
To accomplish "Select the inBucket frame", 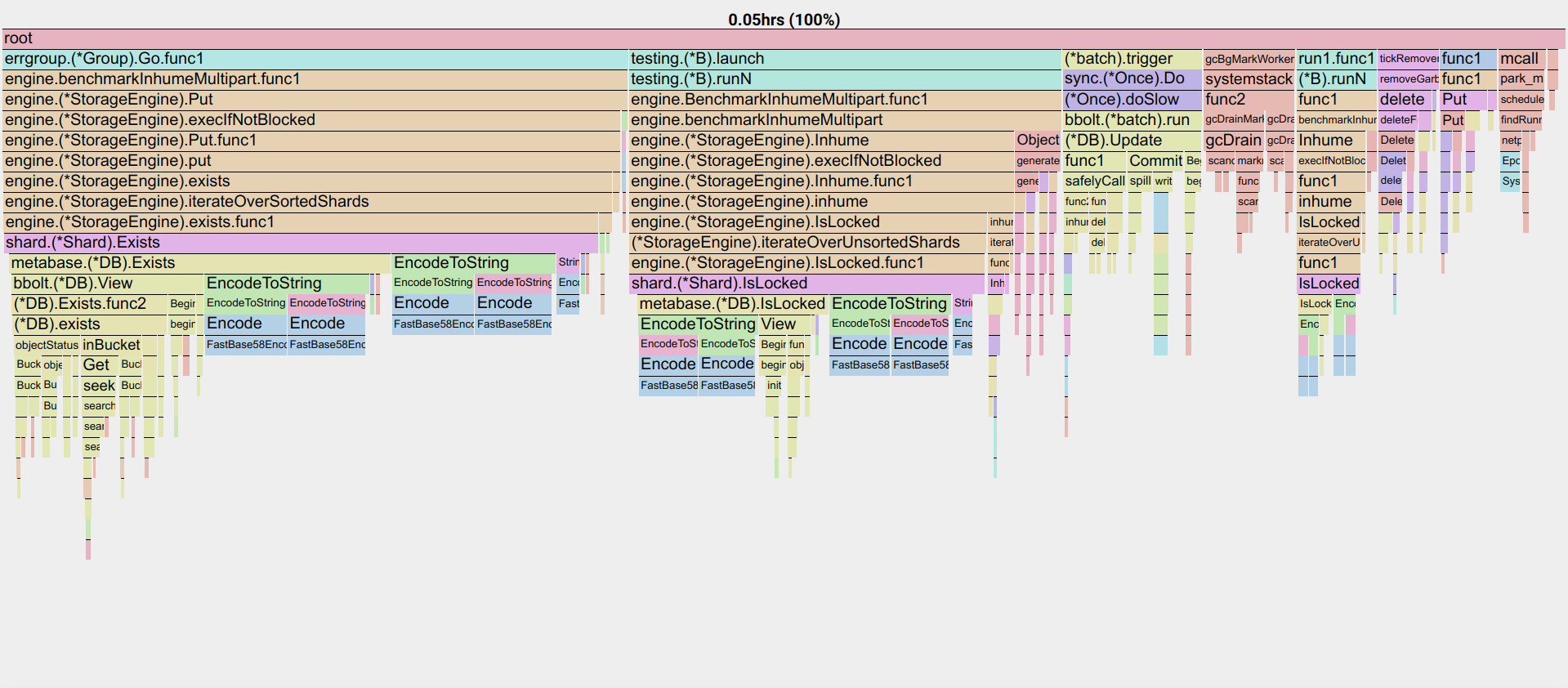I will coord(111,345).
